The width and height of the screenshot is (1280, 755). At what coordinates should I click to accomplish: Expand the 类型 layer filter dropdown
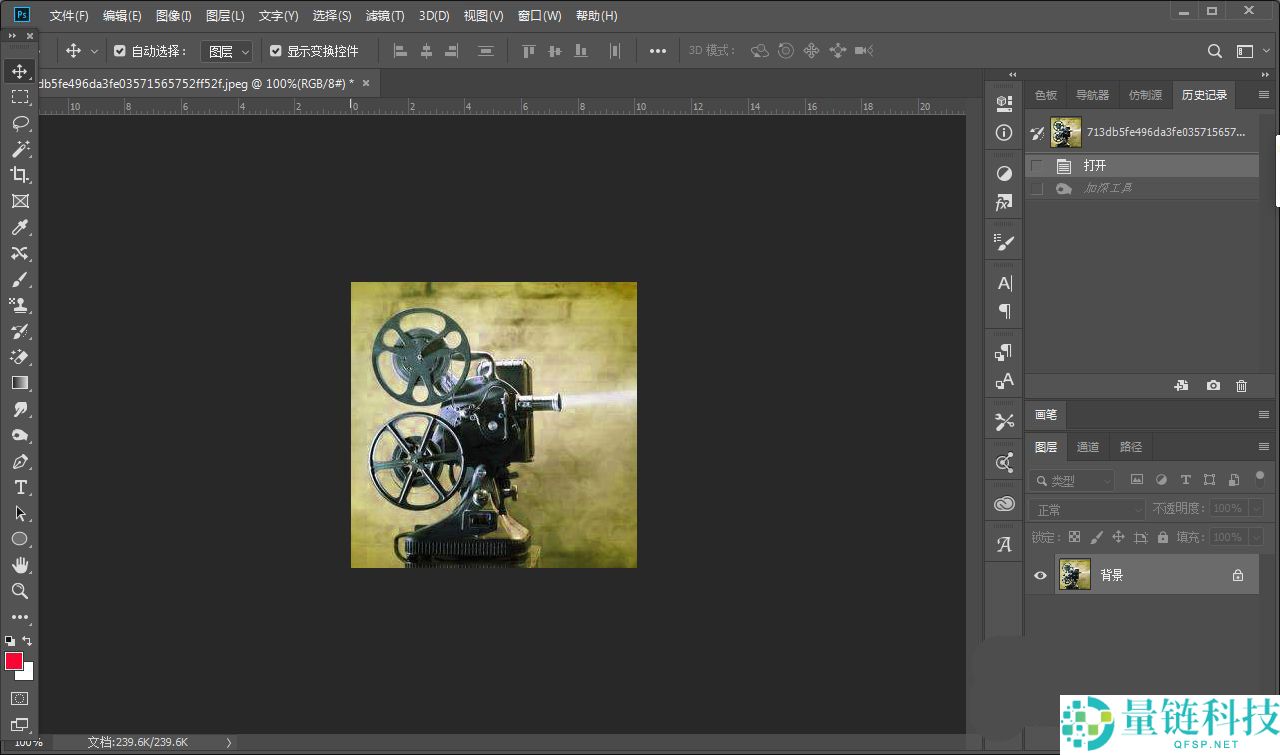click(1072, 481)
